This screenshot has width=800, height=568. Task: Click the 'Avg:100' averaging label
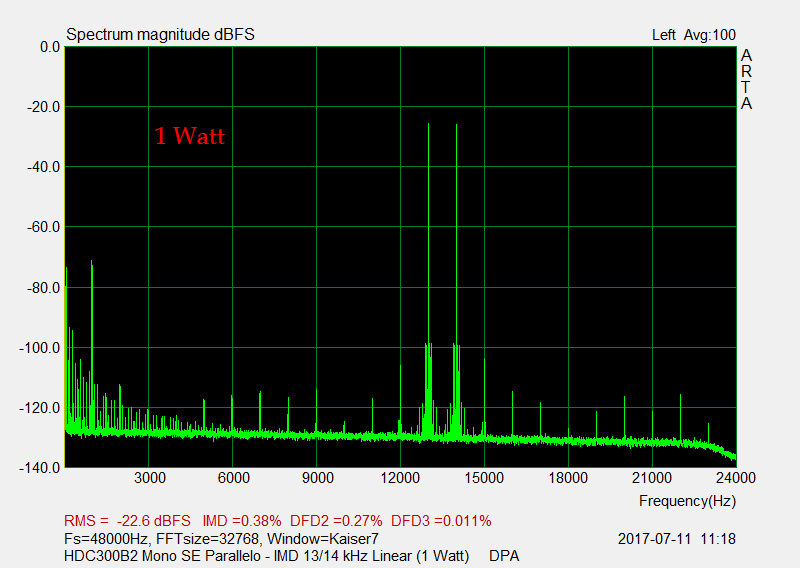710,35
